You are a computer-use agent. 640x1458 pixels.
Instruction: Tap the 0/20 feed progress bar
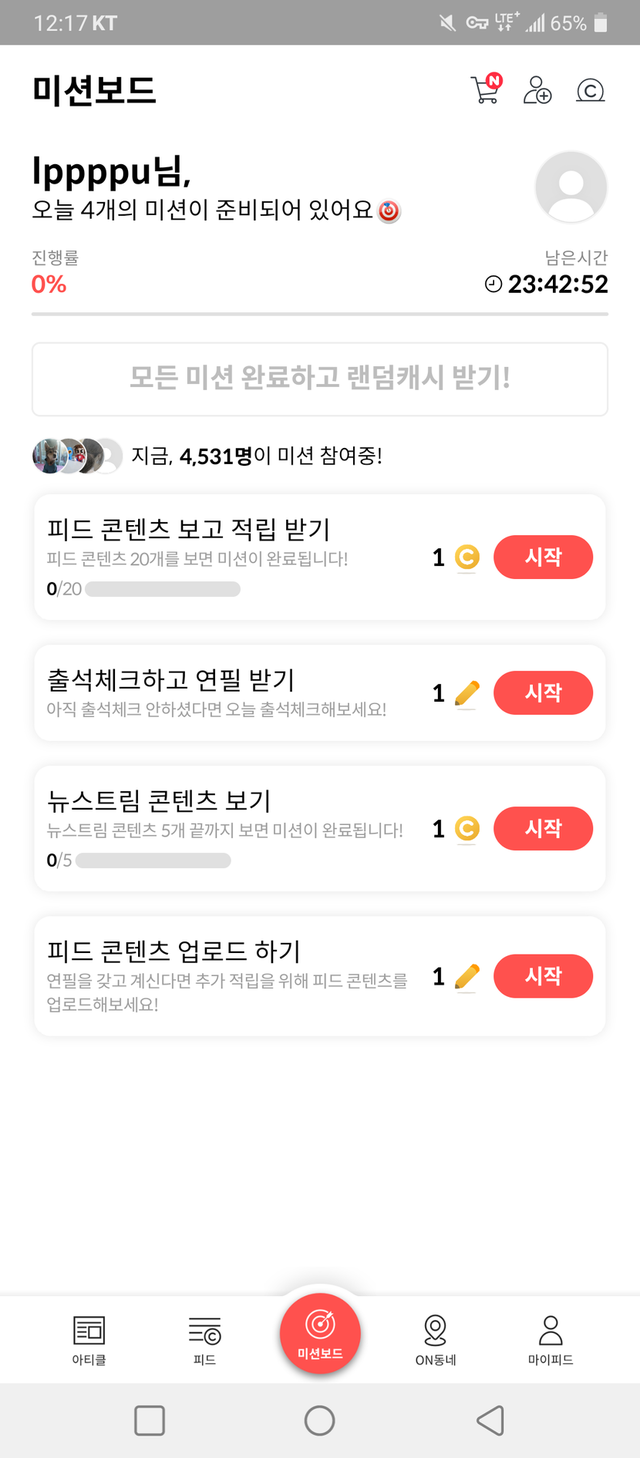[162, 589]
